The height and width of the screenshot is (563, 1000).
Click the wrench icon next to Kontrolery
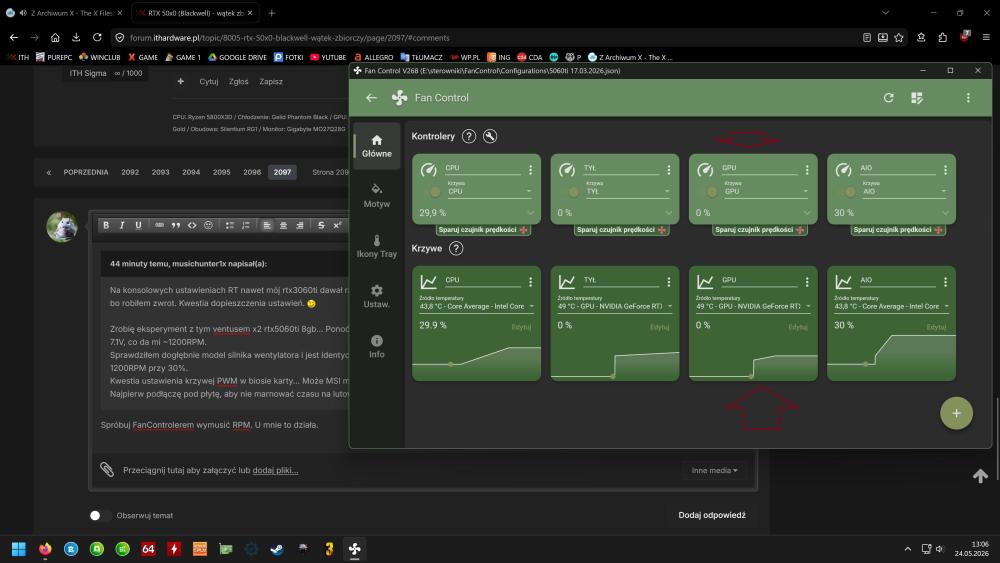coord(490,136)
